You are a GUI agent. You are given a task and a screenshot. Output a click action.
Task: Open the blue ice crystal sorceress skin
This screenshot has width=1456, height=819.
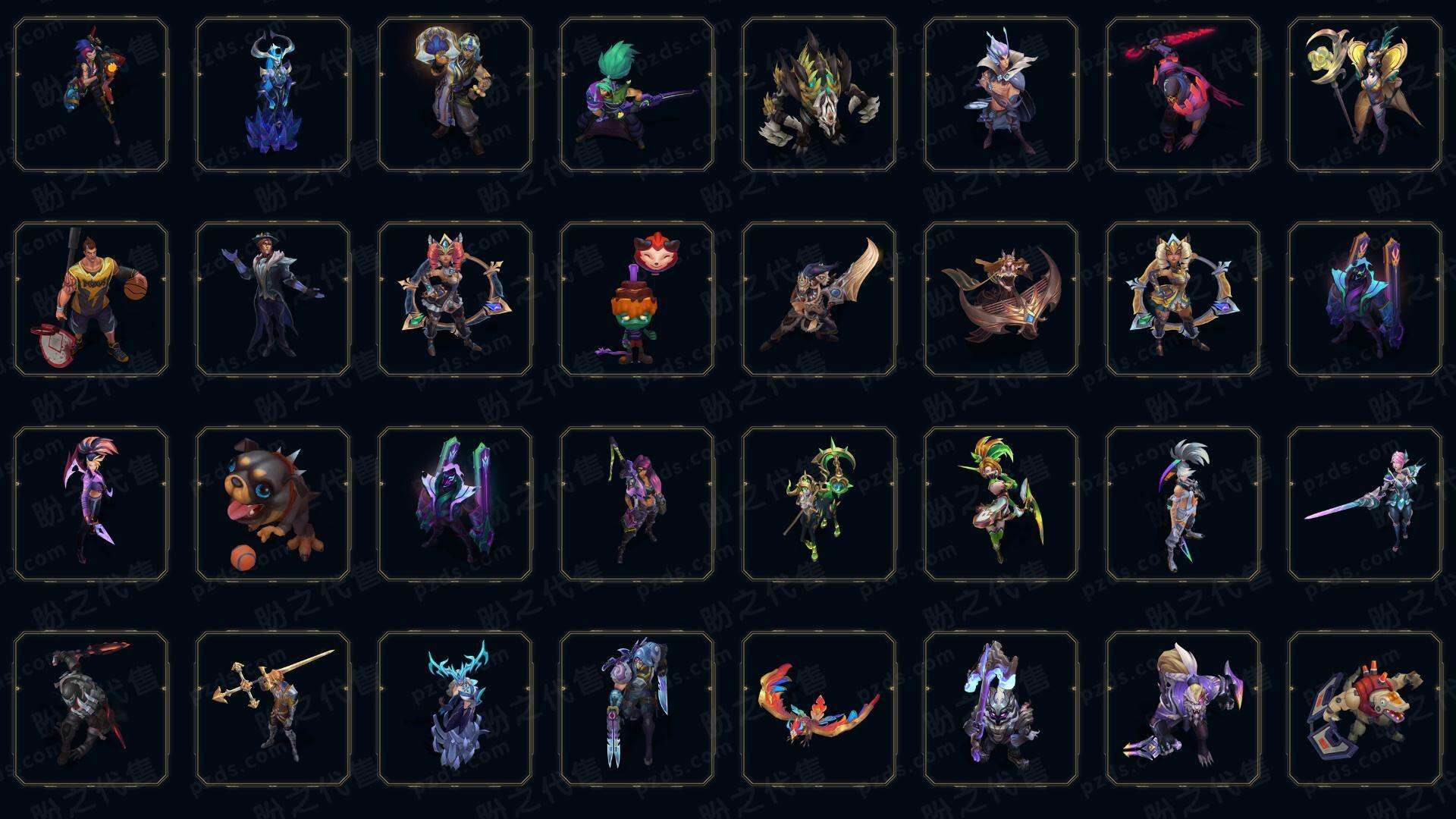click(273, 95)
